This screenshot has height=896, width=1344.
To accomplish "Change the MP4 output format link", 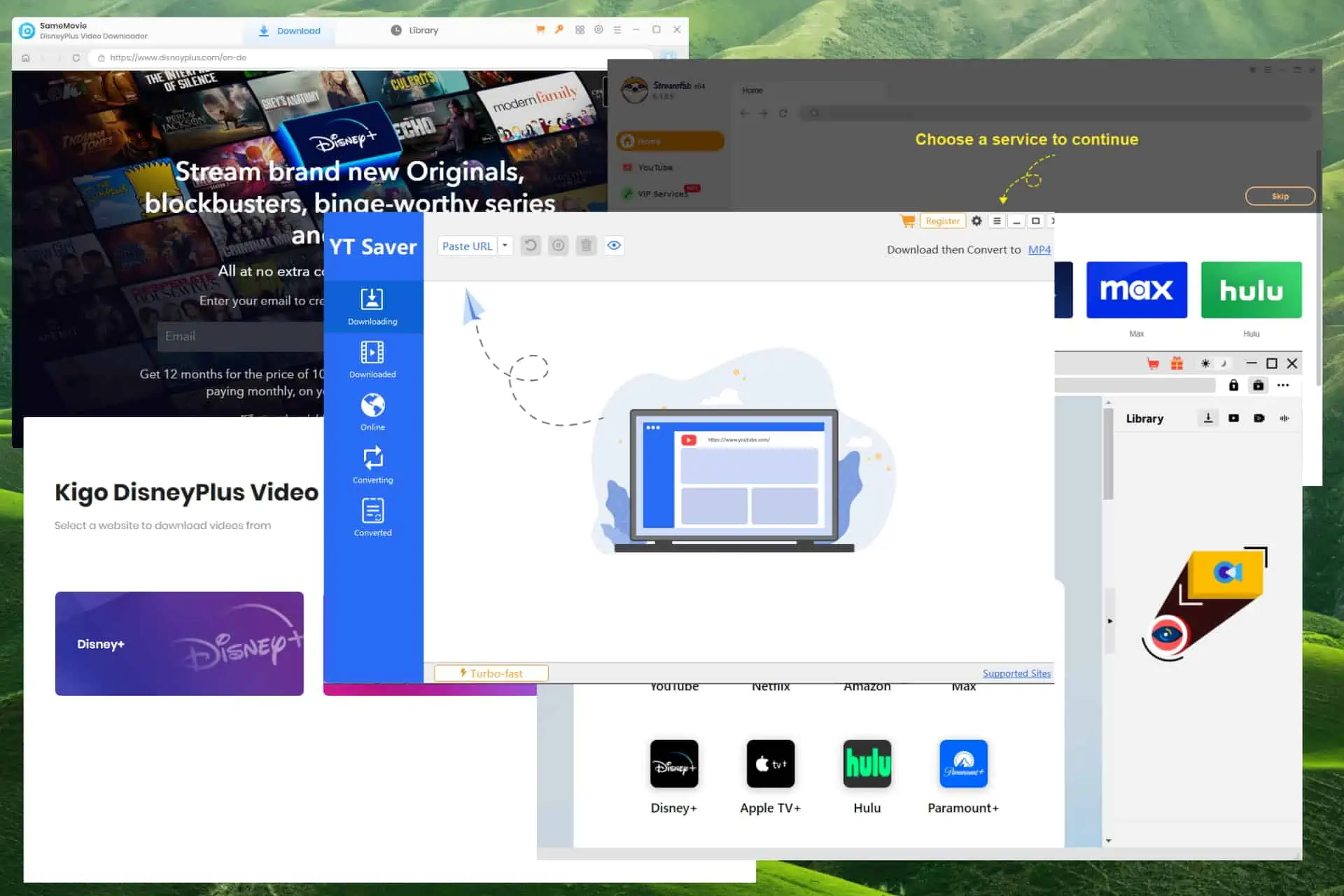I will pyautogui.click(x=1039, y=250).
